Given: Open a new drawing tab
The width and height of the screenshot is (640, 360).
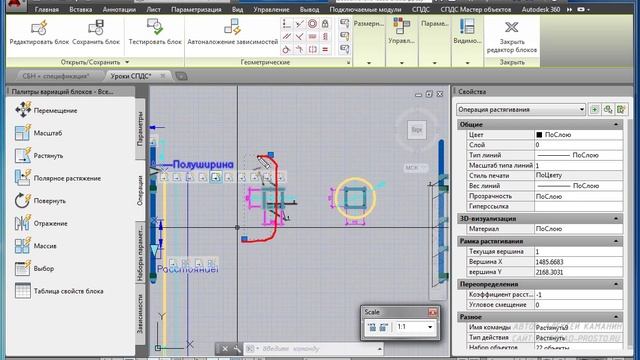Looking at the screenshot, I should 181,76.
